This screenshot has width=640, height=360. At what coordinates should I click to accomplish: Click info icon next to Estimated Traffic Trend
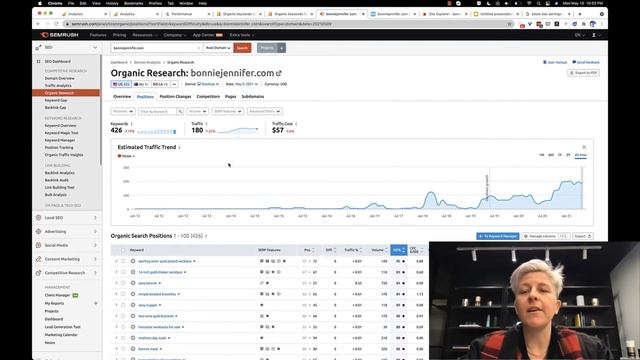(180, 147)
